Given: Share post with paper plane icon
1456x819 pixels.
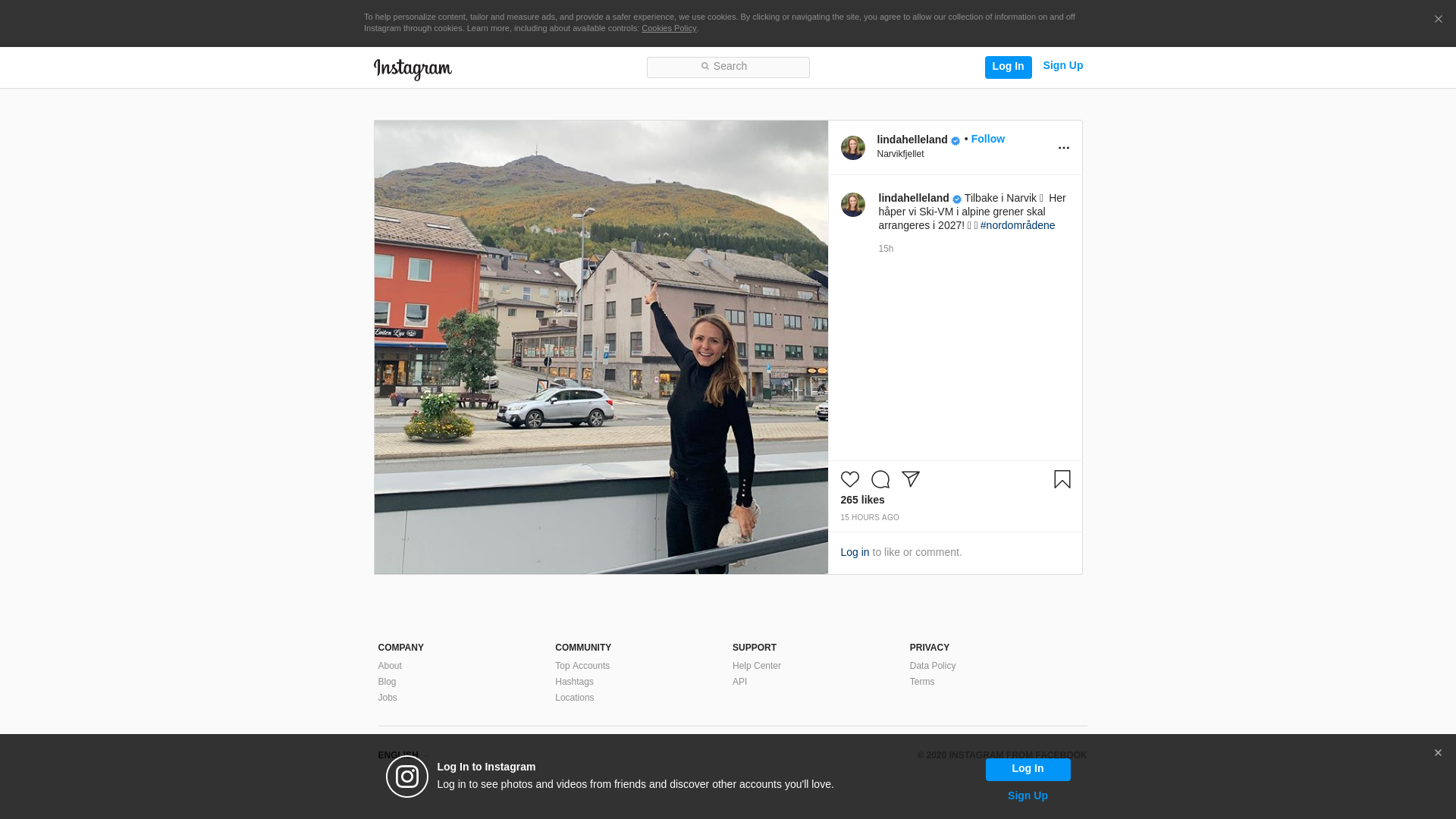Looking at the screenshot, I should [x=910, y=479].
